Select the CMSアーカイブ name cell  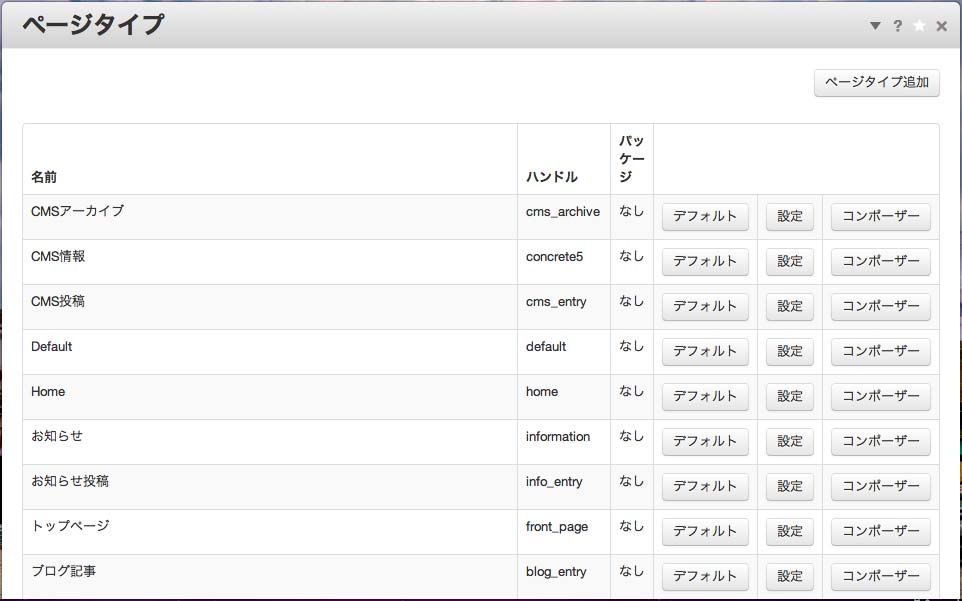pos(270,217)
